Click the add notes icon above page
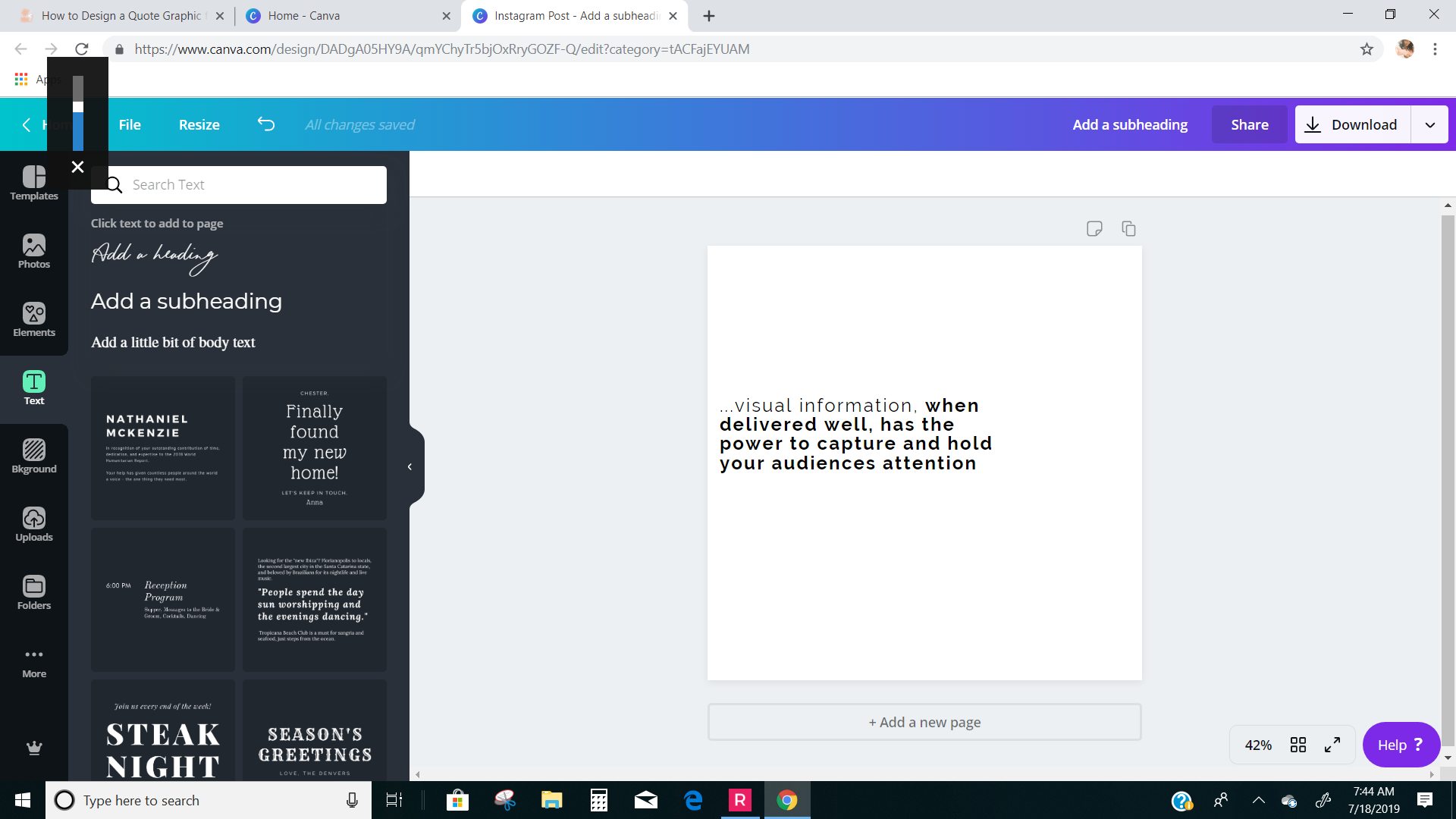This screenshot has height=819, width=1456. (x=1094, y=229)
